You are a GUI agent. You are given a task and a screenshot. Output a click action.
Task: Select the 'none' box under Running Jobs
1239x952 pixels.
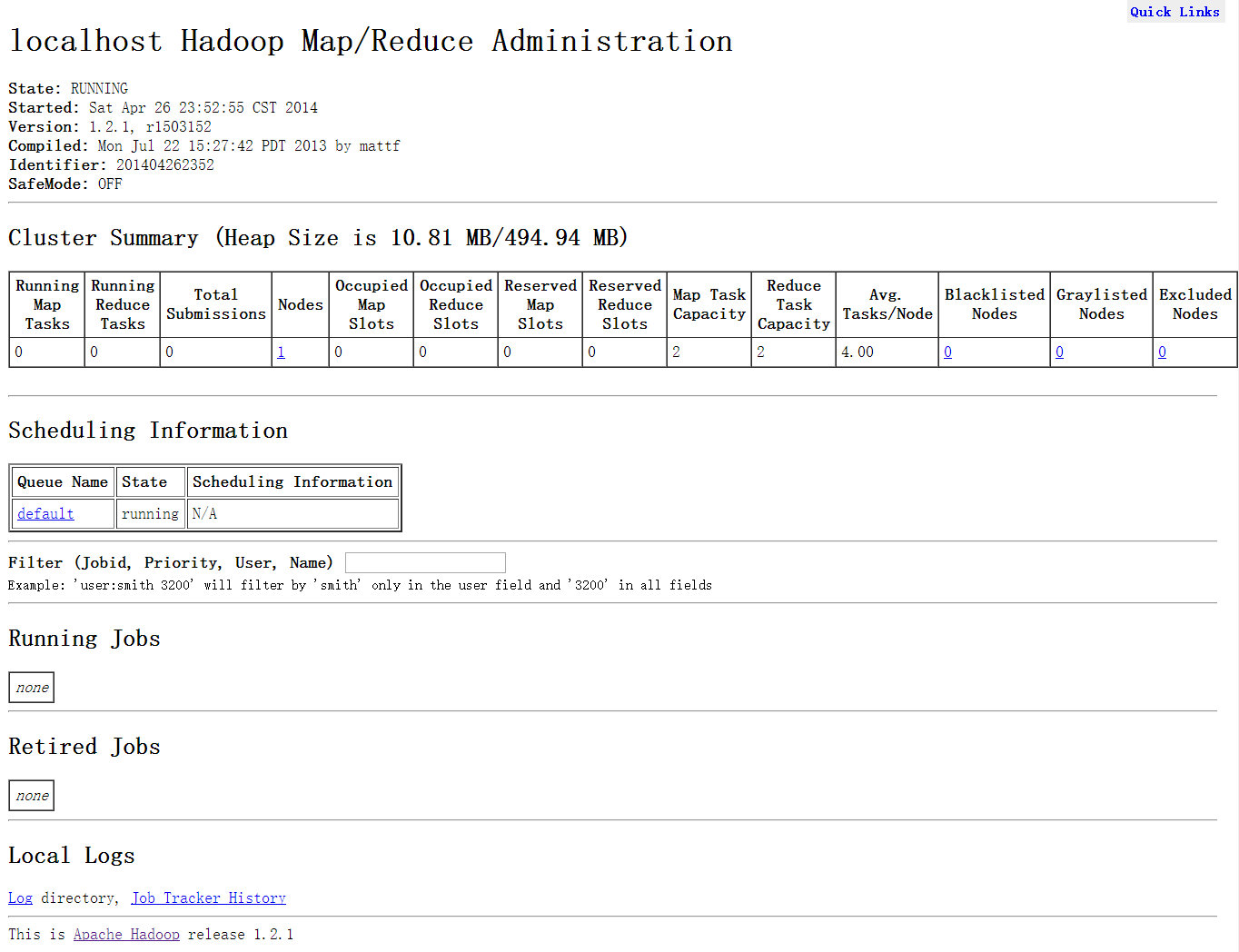click(x=32, y=688)
